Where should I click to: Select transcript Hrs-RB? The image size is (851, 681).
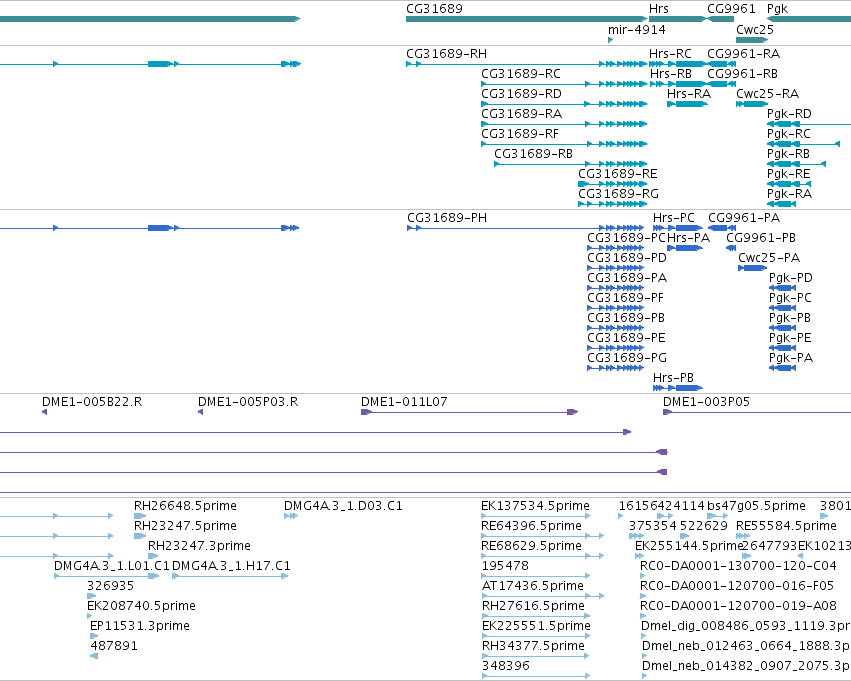(678, 84)
